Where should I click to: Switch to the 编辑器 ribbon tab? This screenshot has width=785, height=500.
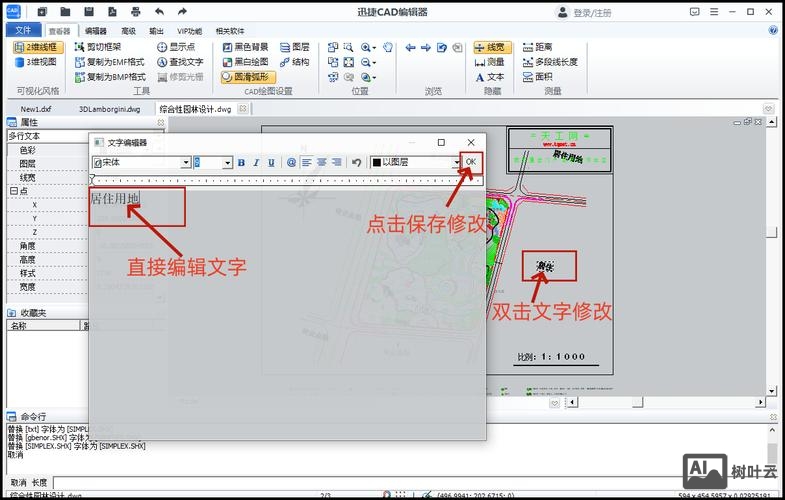coord(96,31)
